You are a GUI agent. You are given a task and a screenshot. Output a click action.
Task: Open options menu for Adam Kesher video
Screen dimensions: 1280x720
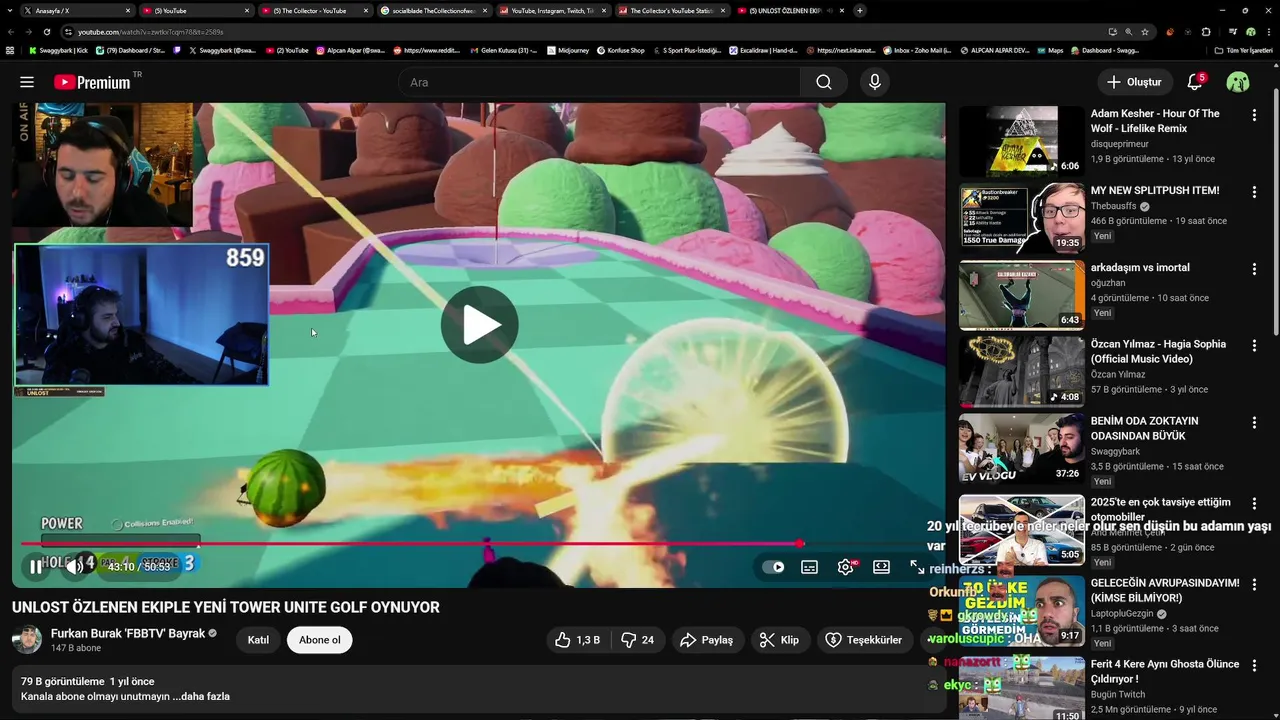1254,115
